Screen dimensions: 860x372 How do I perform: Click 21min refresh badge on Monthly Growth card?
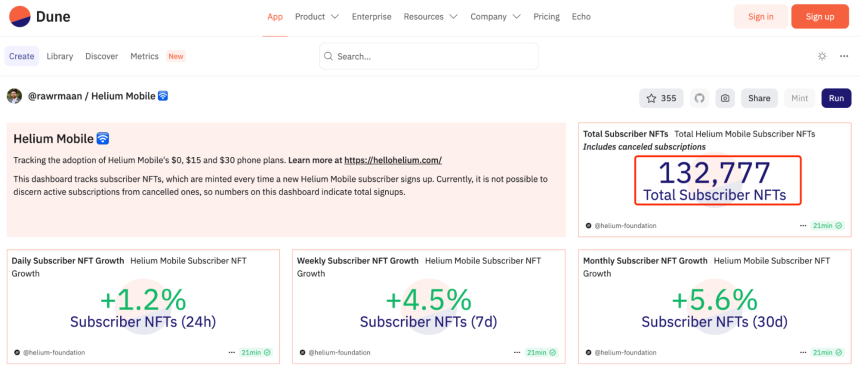pyautogui.click(x=827, y=352)
